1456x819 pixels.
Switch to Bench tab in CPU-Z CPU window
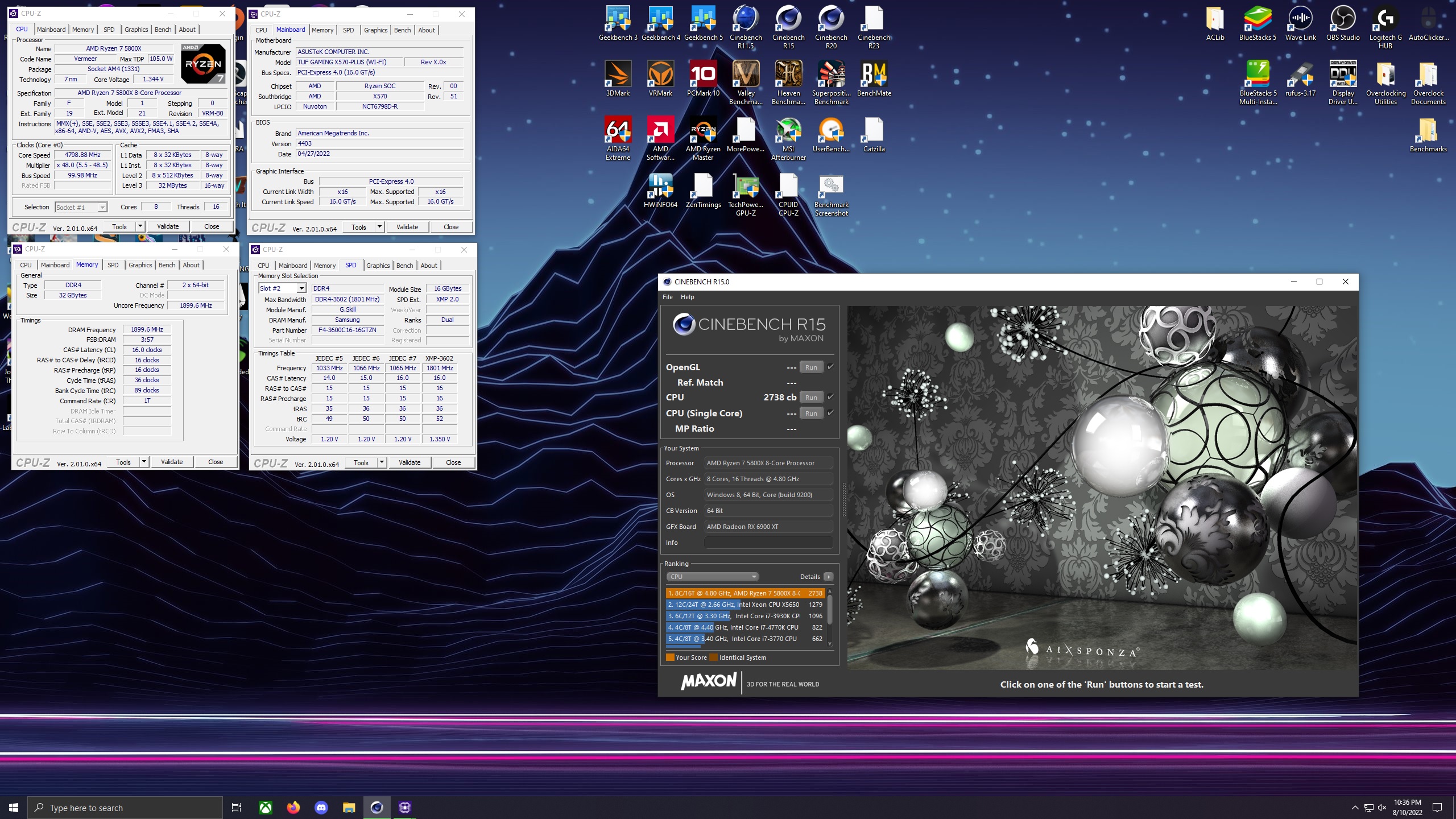click(x=163, y=30)
